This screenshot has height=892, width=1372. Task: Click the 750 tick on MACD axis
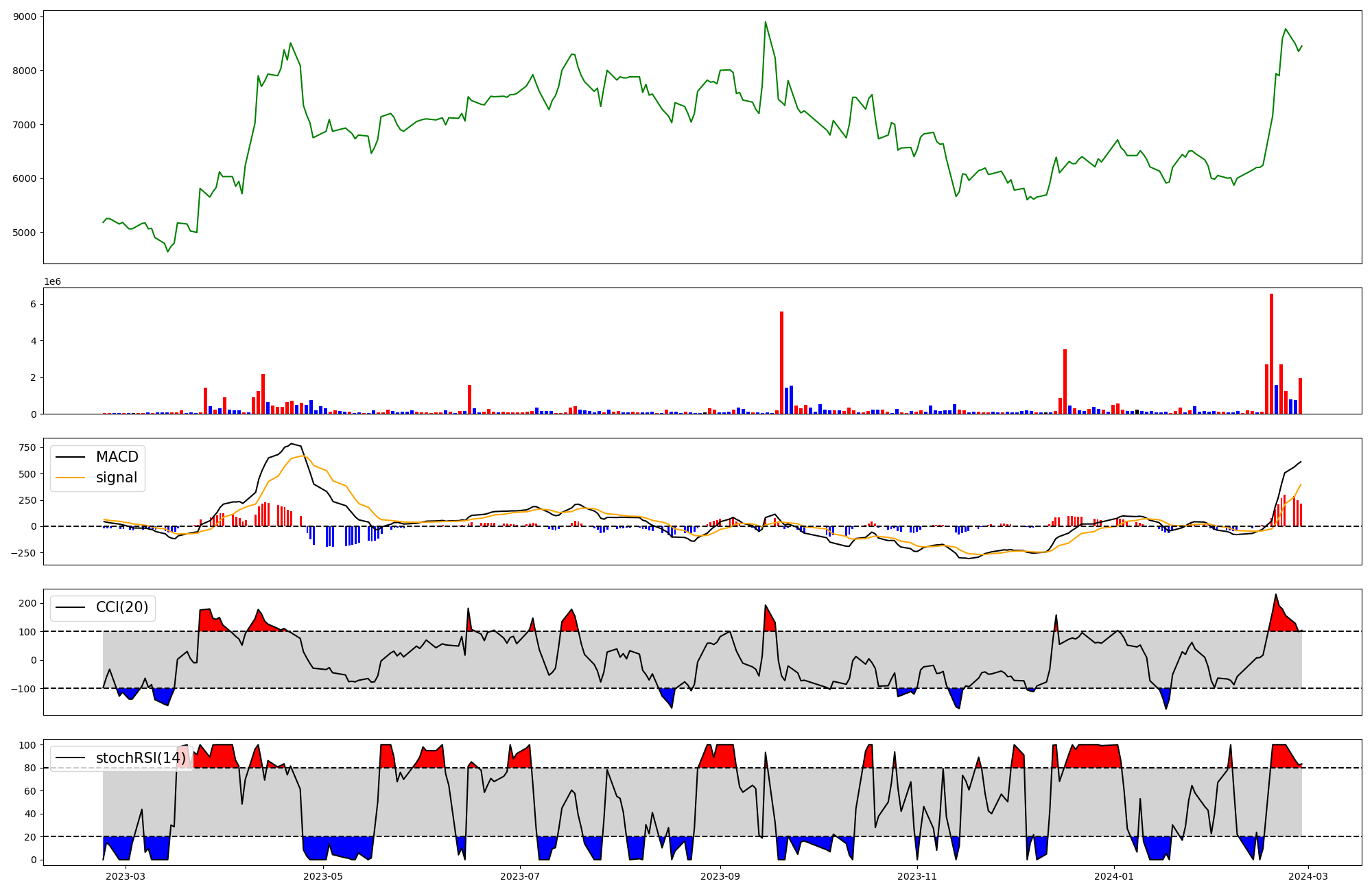tap(28, 447)
